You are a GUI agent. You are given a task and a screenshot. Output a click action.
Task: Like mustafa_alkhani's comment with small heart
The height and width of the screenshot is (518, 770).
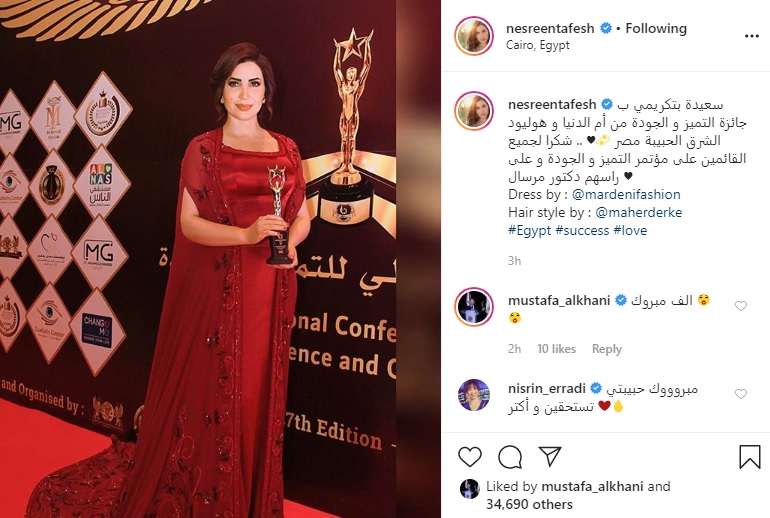(x=741, y=306)
